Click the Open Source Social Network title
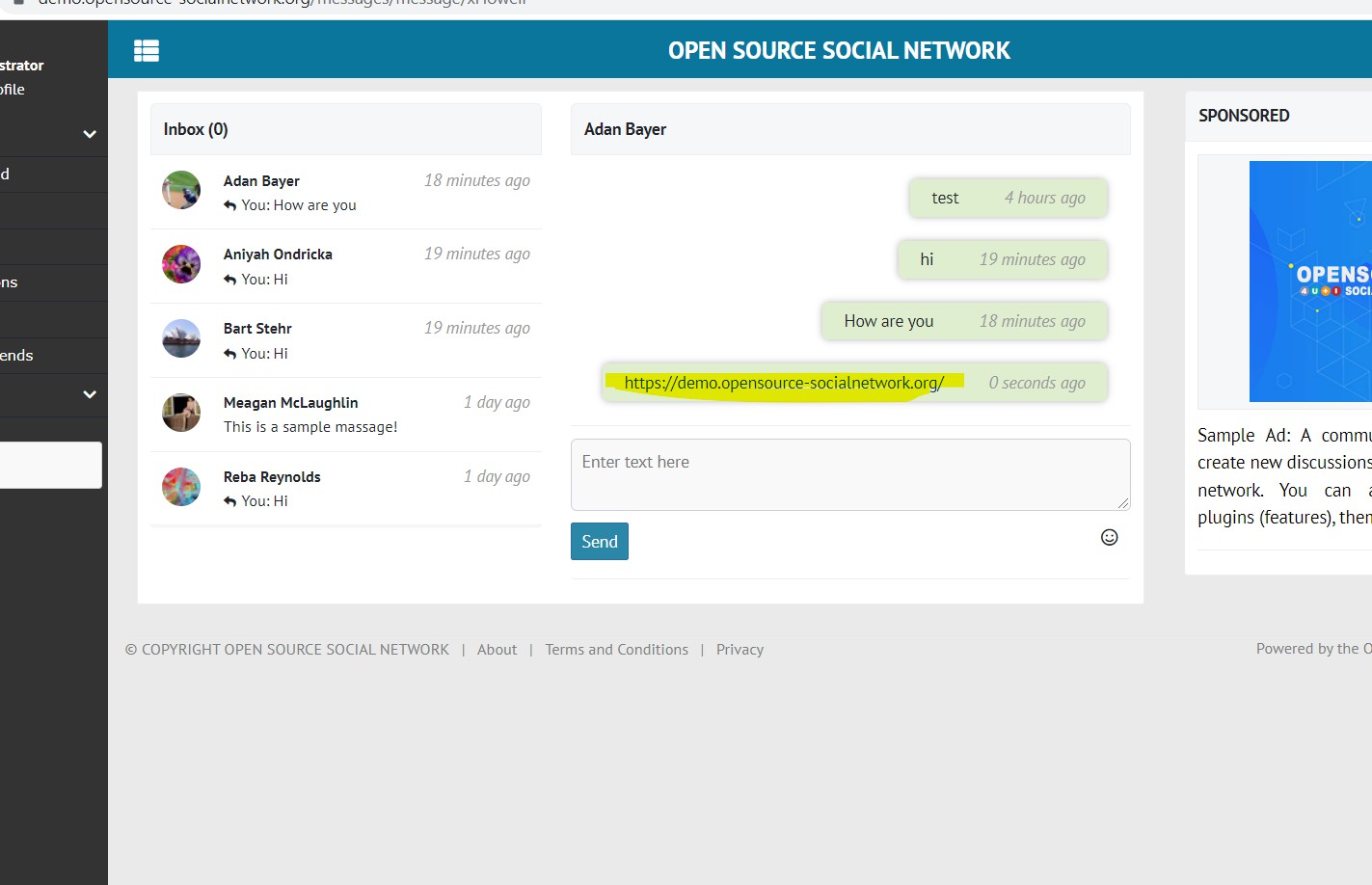 pos(839,50)
